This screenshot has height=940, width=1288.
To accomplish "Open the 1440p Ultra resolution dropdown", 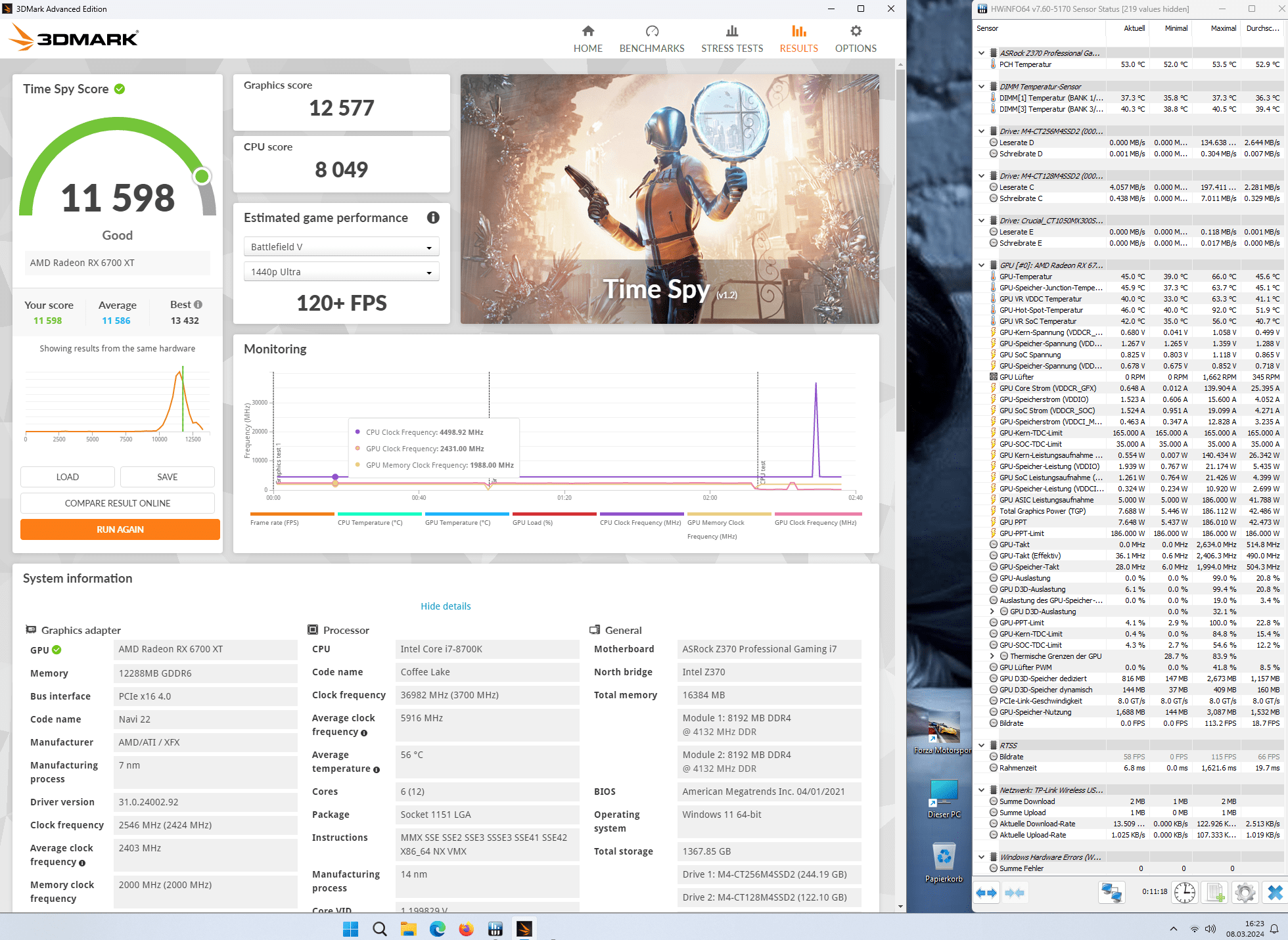I will click(x=341, y=272).
